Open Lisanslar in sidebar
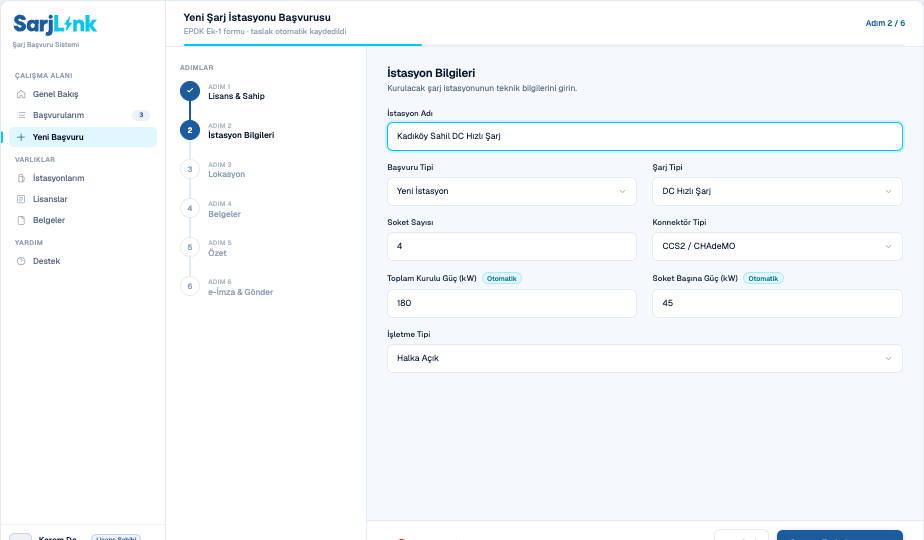The width and height of the screenshot is (924, 540). coord(83,199)
